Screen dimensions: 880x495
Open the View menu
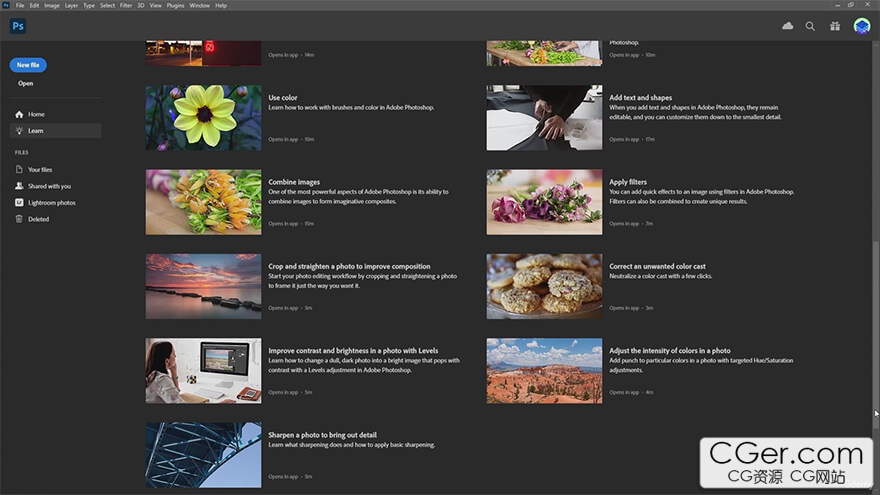155,5
